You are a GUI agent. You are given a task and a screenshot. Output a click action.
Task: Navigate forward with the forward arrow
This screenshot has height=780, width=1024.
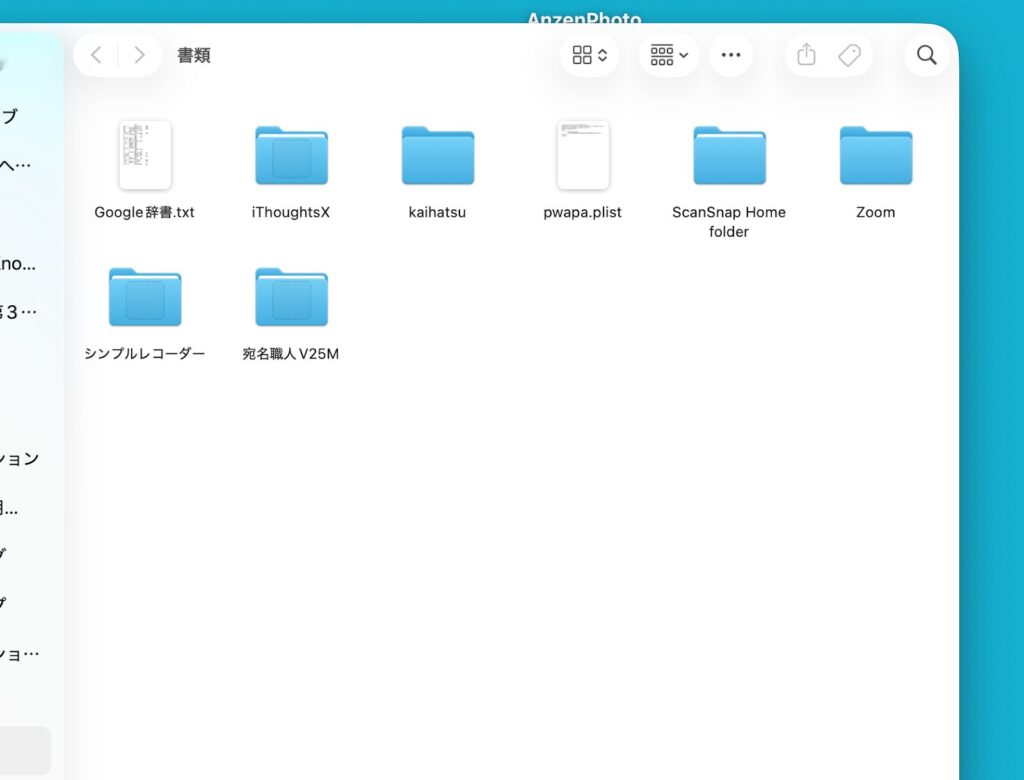click(x=139, y=55)
